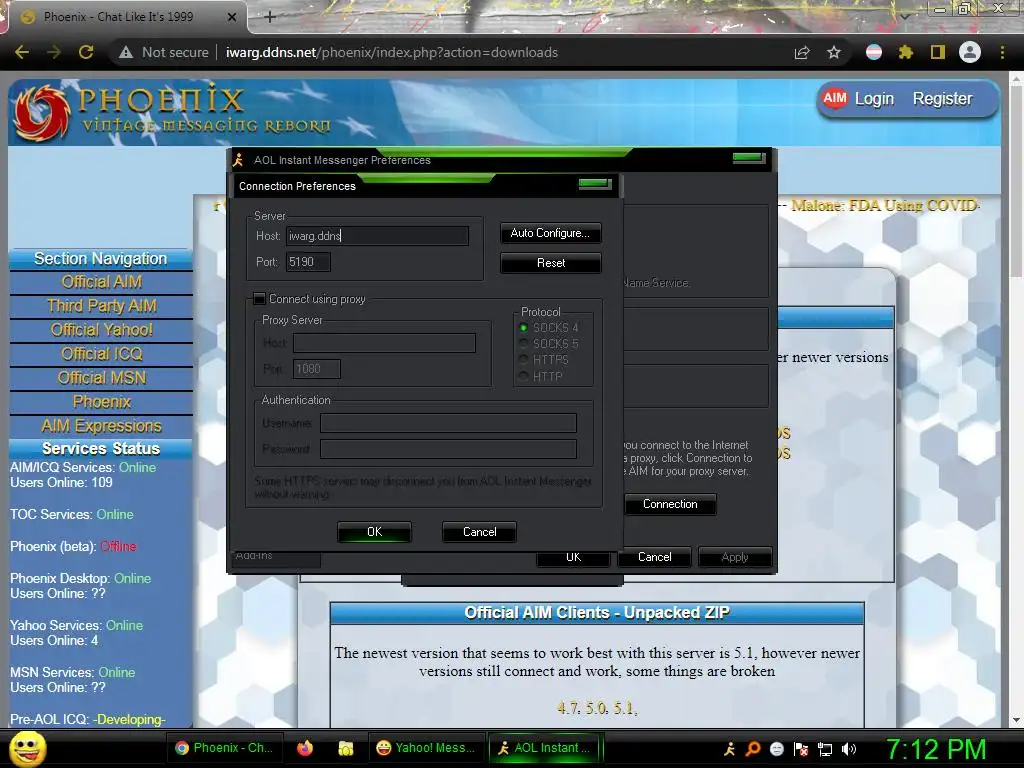This screenshot has width=1024, height=768.
Task: Click the share page icon in address bar
Action: pyautogui.click(x=802, y=52)
